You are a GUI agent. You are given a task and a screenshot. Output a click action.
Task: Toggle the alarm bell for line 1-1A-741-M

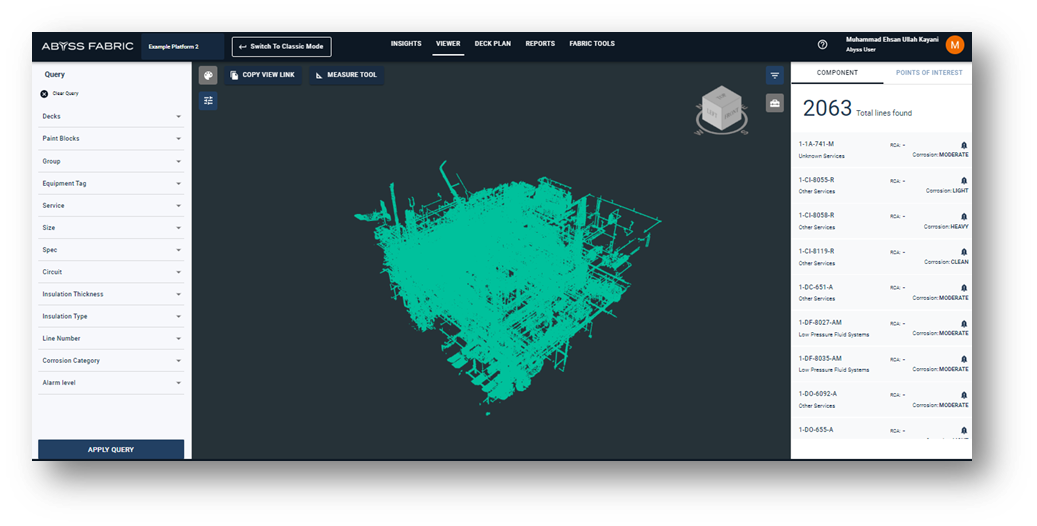[x=964, y=145]
